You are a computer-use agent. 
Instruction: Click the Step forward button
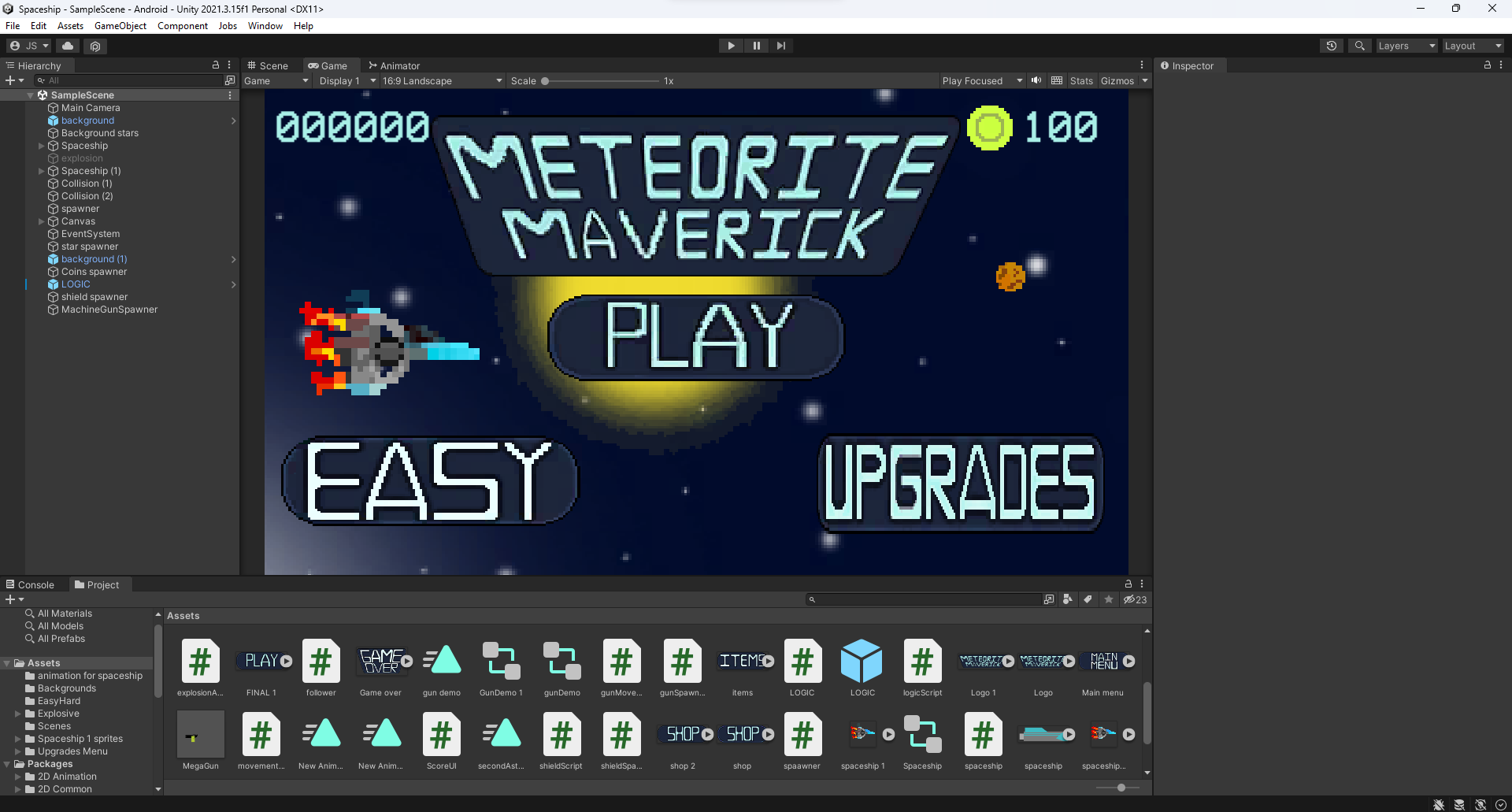(x=780, y=46)
